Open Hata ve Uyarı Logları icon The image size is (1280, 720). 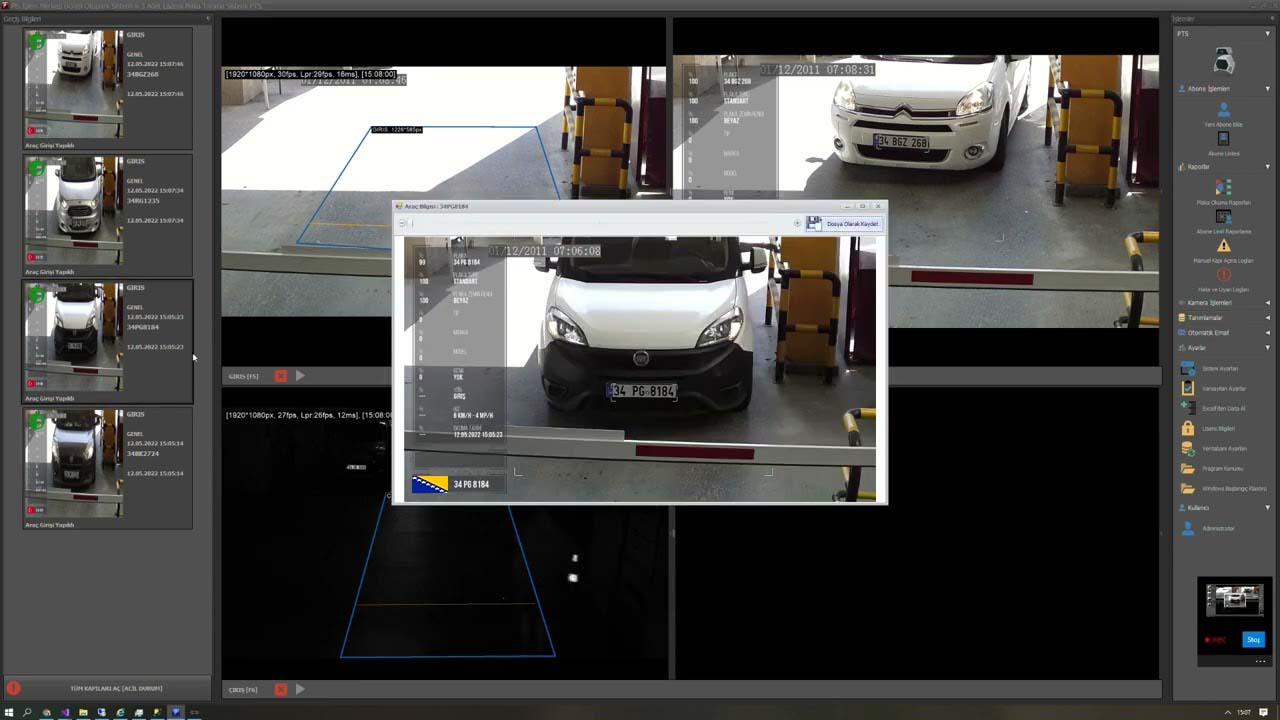click(1223, 275)
